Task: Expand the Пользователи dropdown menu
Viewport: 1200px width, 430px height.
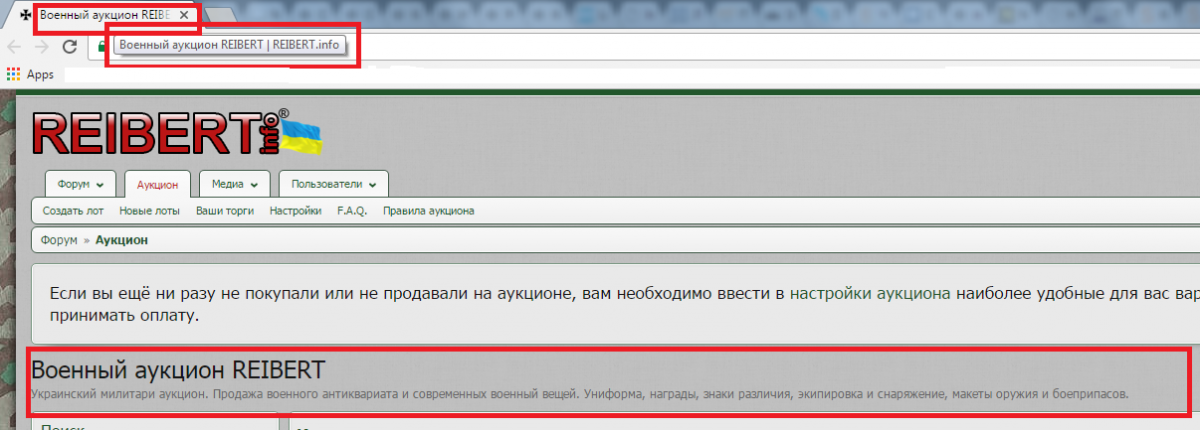Action: pyautogui.click(x=333, y=185)
